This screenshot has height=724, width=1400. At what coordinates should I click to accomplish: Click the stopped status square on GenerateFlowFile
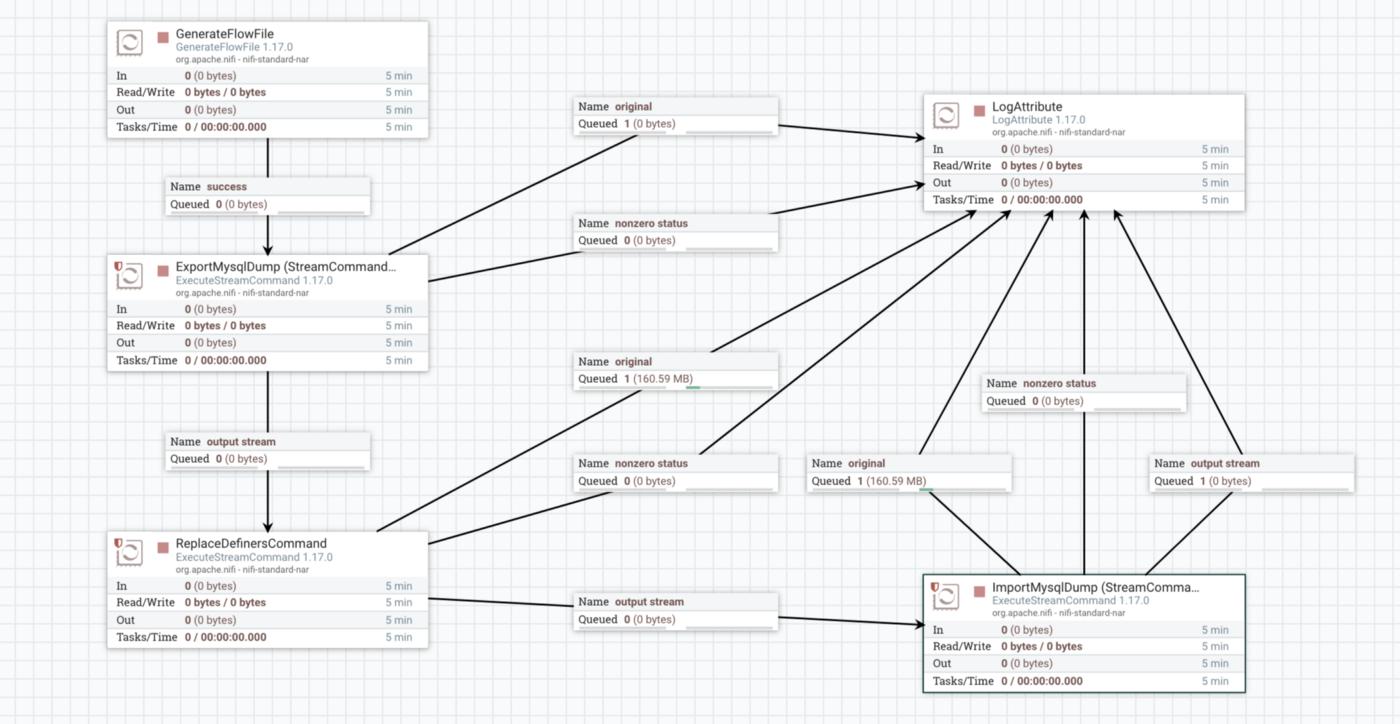pyautogui.click(x=163, y=38)
